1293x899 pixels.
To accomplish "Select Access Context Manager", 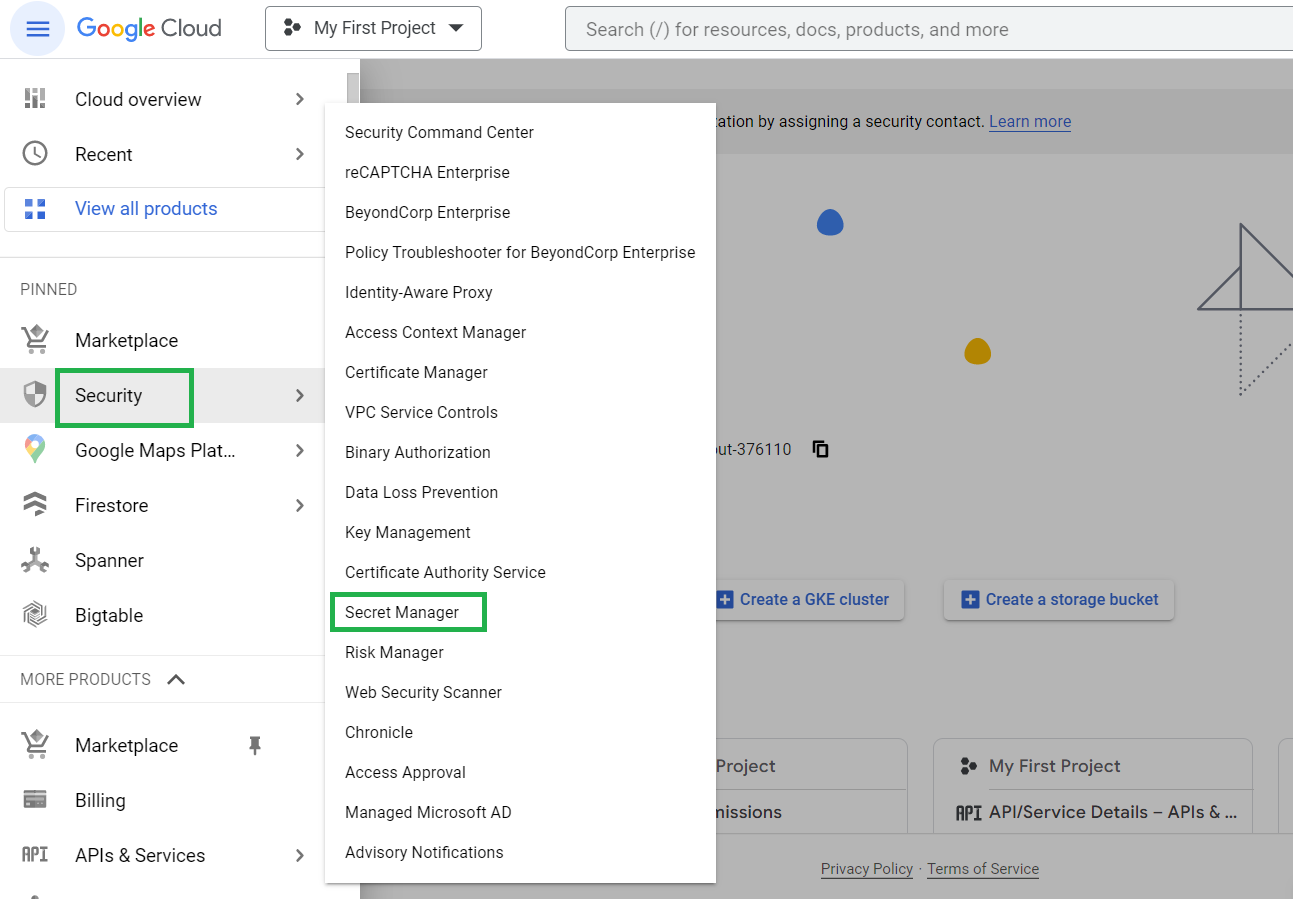I will pyautogui.click(x=435, y=332).
